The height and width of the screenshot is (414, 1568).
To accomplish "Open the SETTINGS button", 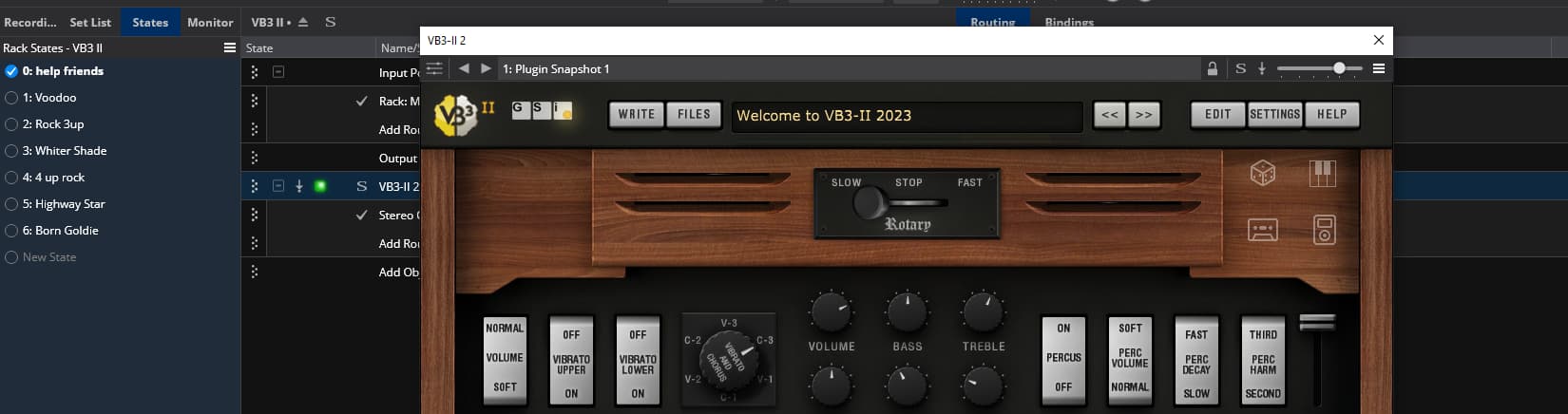I will [1274, 115].
